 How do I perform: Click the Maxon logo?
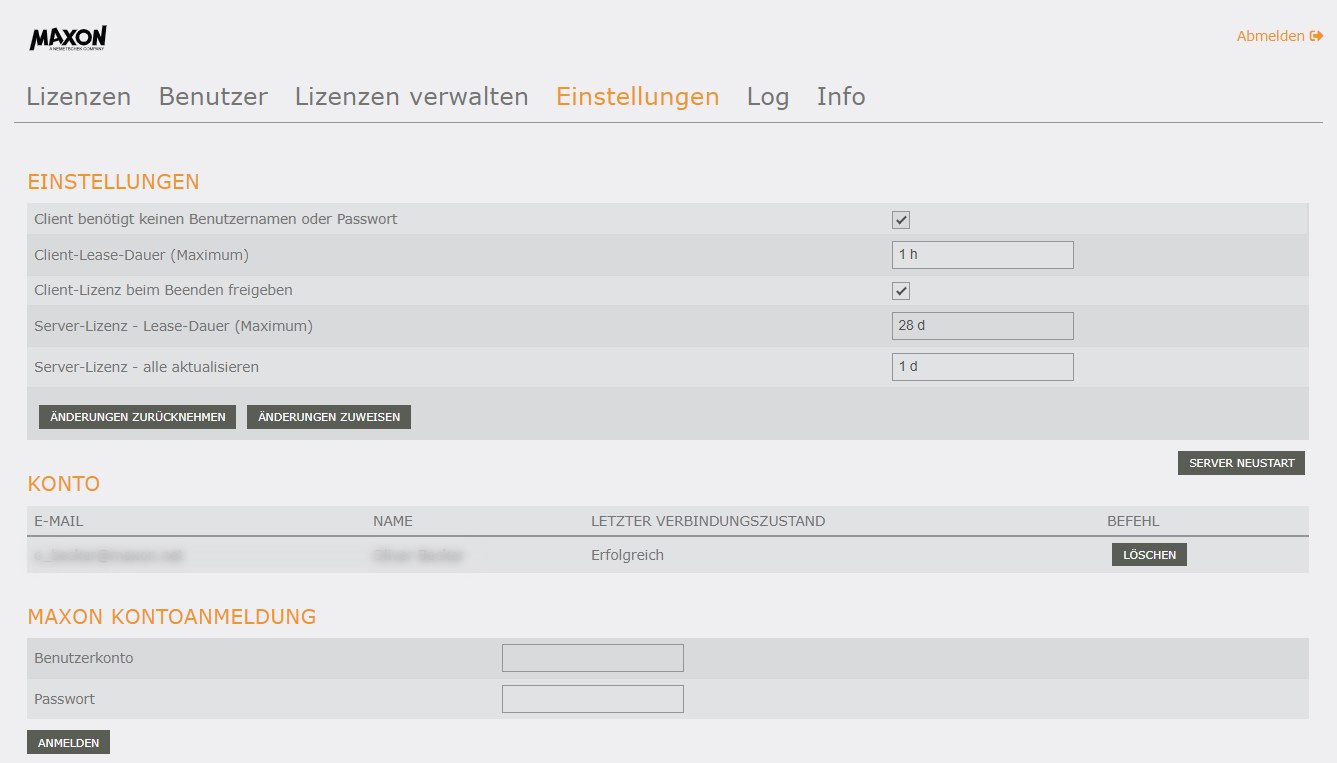(68, 39)
